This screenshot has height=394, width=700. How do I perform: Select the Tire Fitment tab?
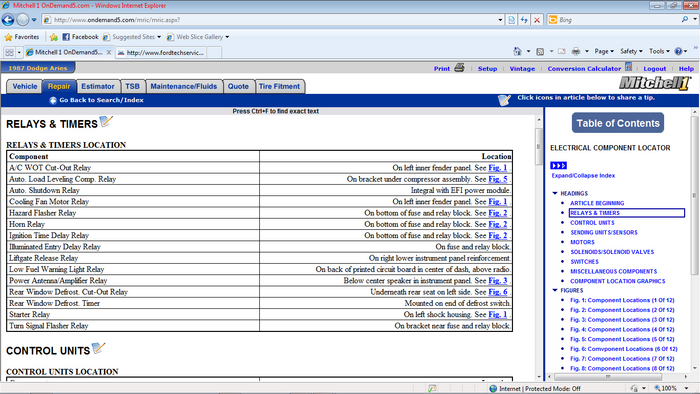point(279,87)
